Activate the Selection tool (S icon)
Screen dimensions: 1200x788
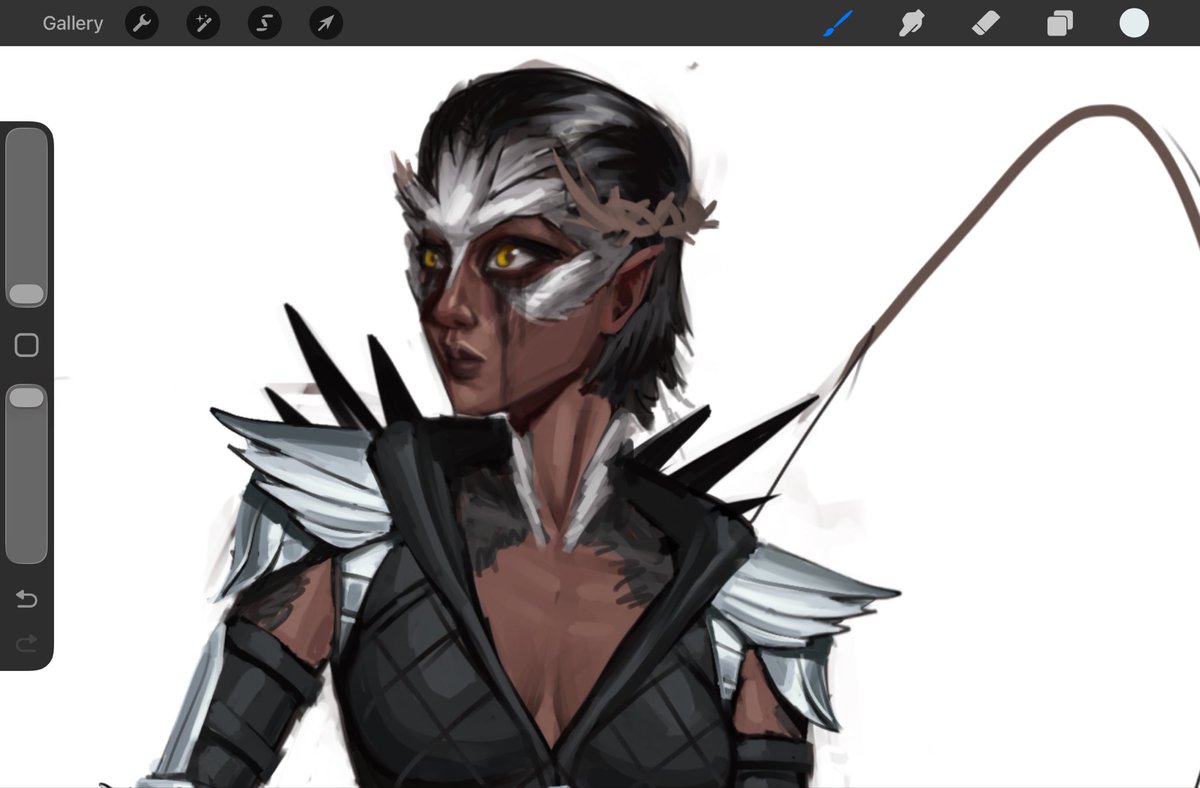click(265, 23)
